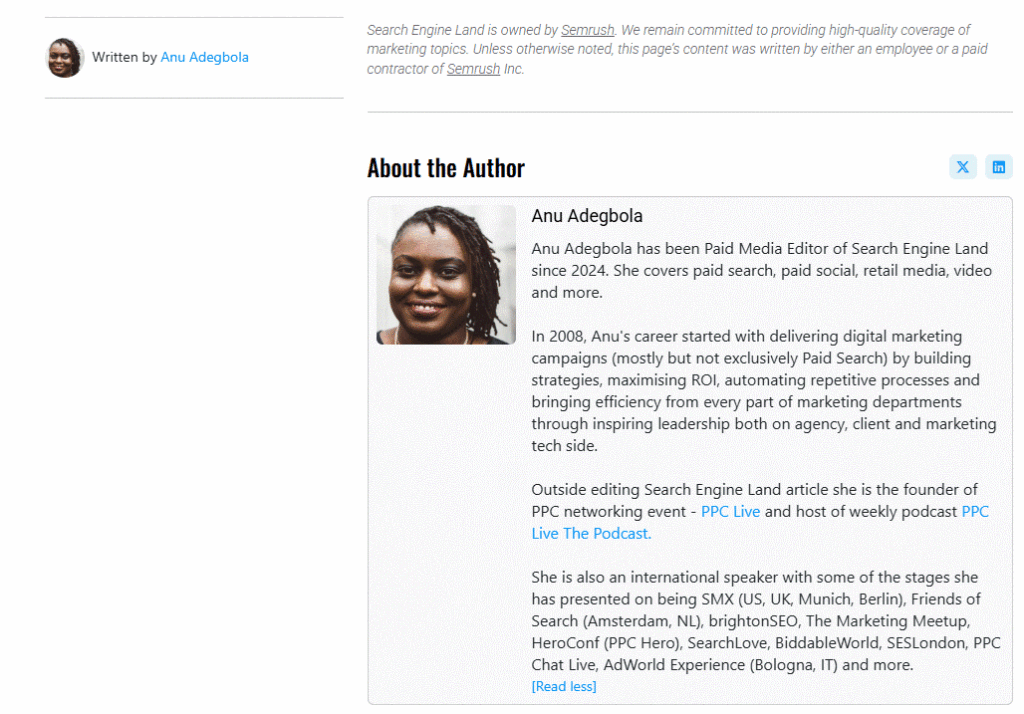The width and height of the screenshot is (1024, 714).
Task: Click the Search Engine Land ownership disclosure text
Action: point(677,49)
